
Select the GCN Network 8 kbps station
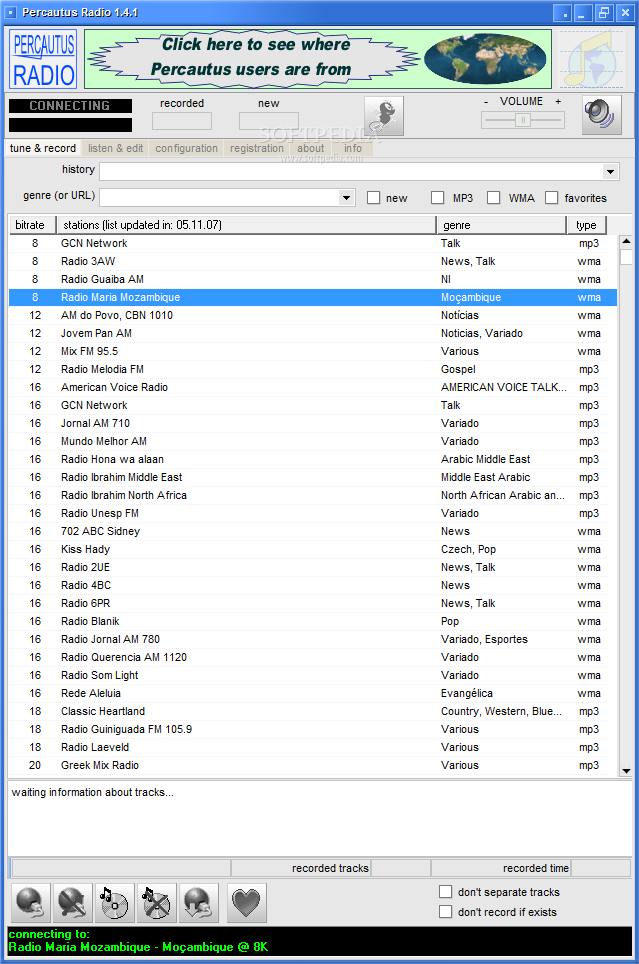coord(313,243)
